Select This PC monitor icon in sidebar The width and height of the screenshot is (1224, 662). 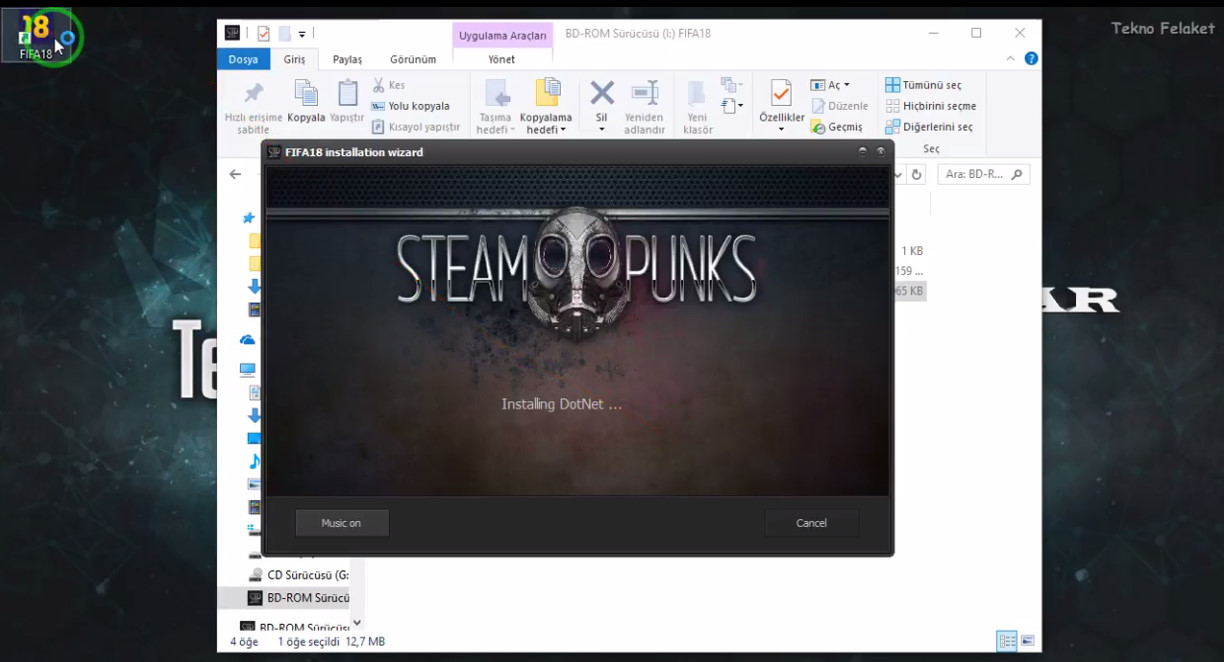tap(247, 369)
